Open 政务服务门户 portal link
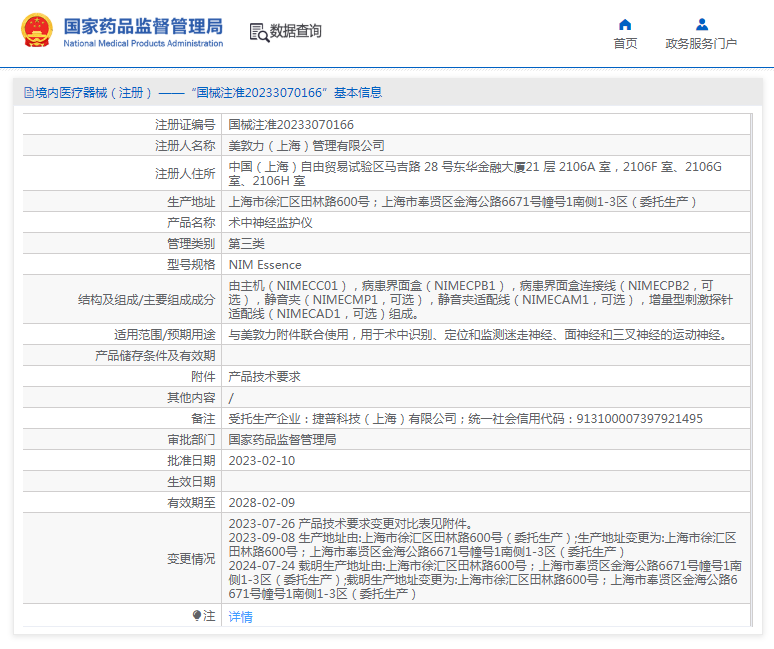Viewport: 774px width, 649px height. pos(701,44)
